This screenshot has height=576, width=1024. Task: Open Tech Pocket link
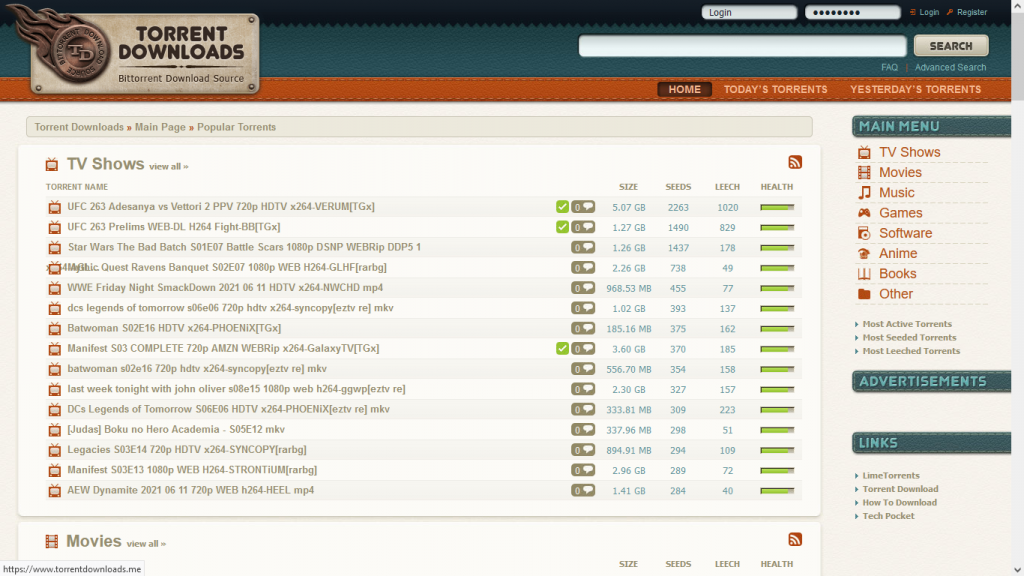click(888, 516)
